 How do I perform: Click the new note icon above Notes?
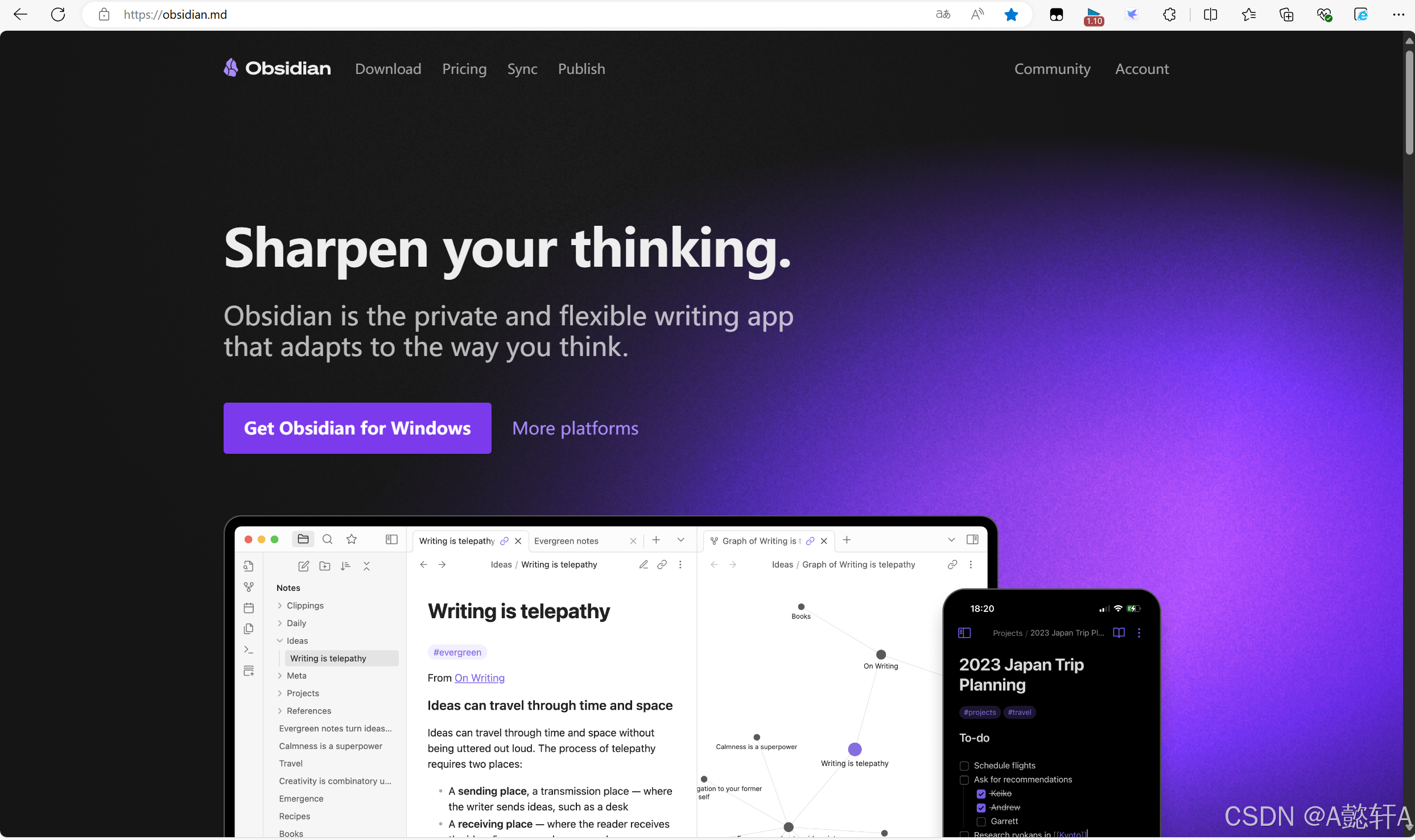pos(304,566)
